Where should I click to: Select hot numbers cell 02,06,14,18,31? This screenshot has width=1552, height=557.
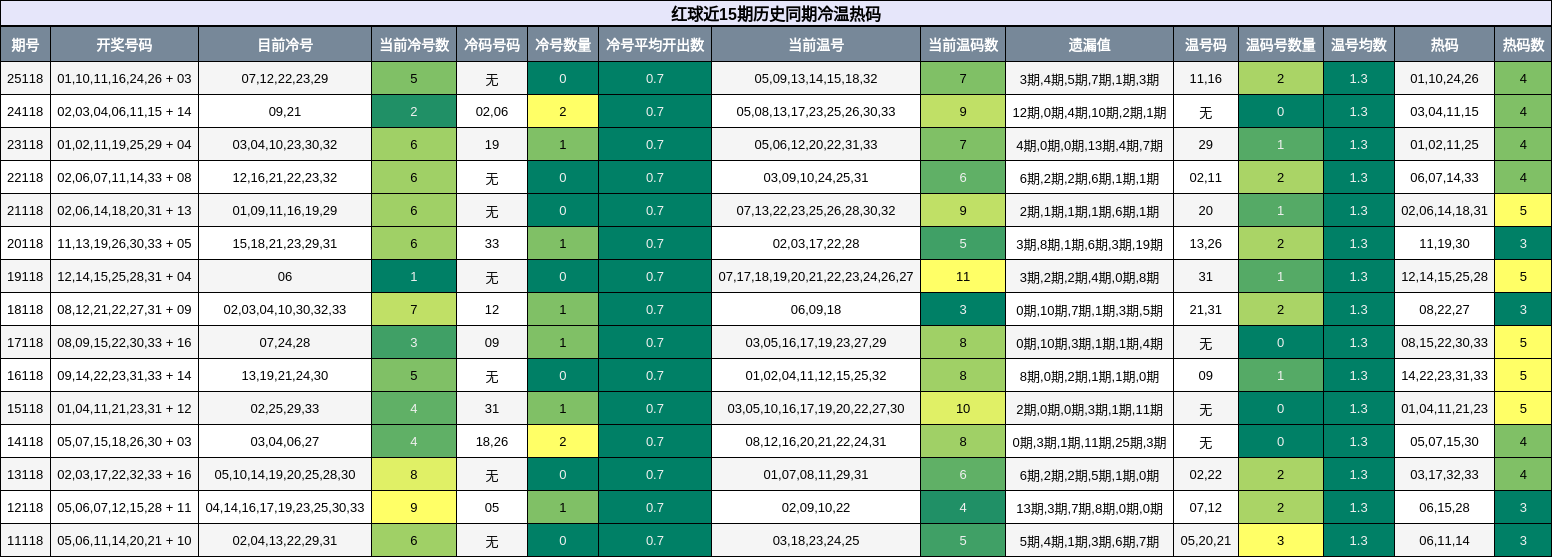pos(1445,210)
